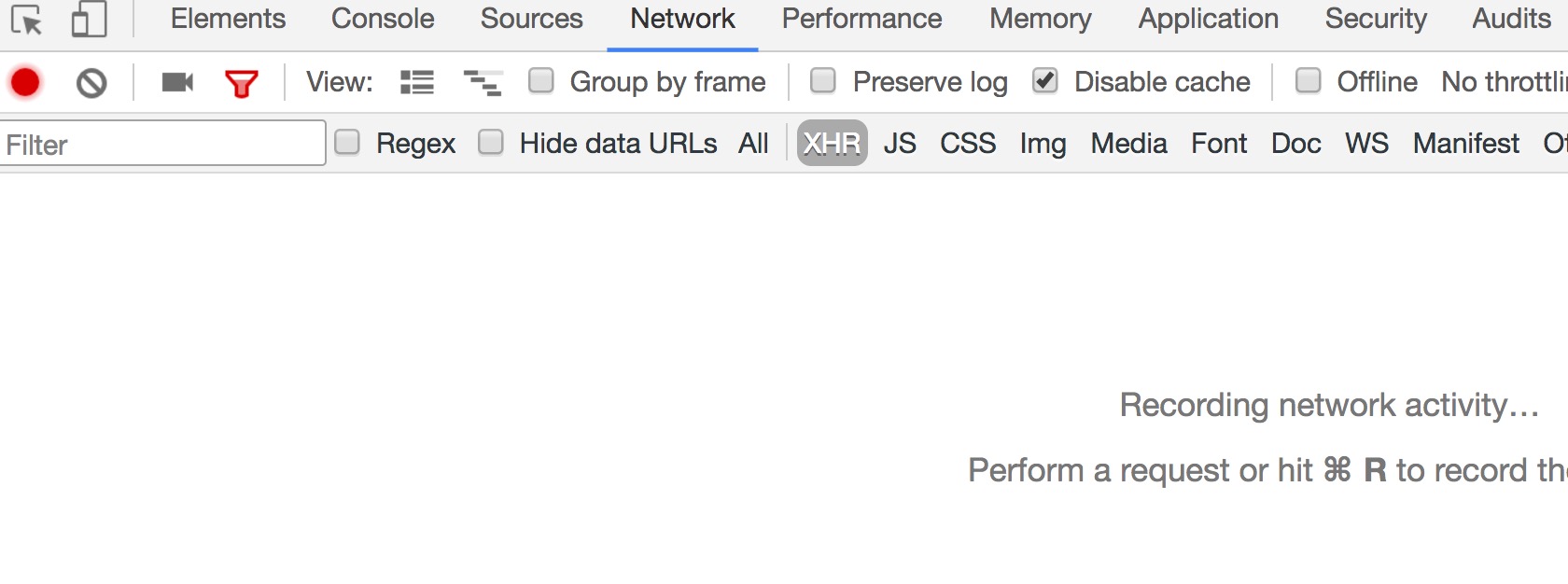Open the No throttling dropdown
This screenshot has height=584, width=1568.
pos(1503,82)
